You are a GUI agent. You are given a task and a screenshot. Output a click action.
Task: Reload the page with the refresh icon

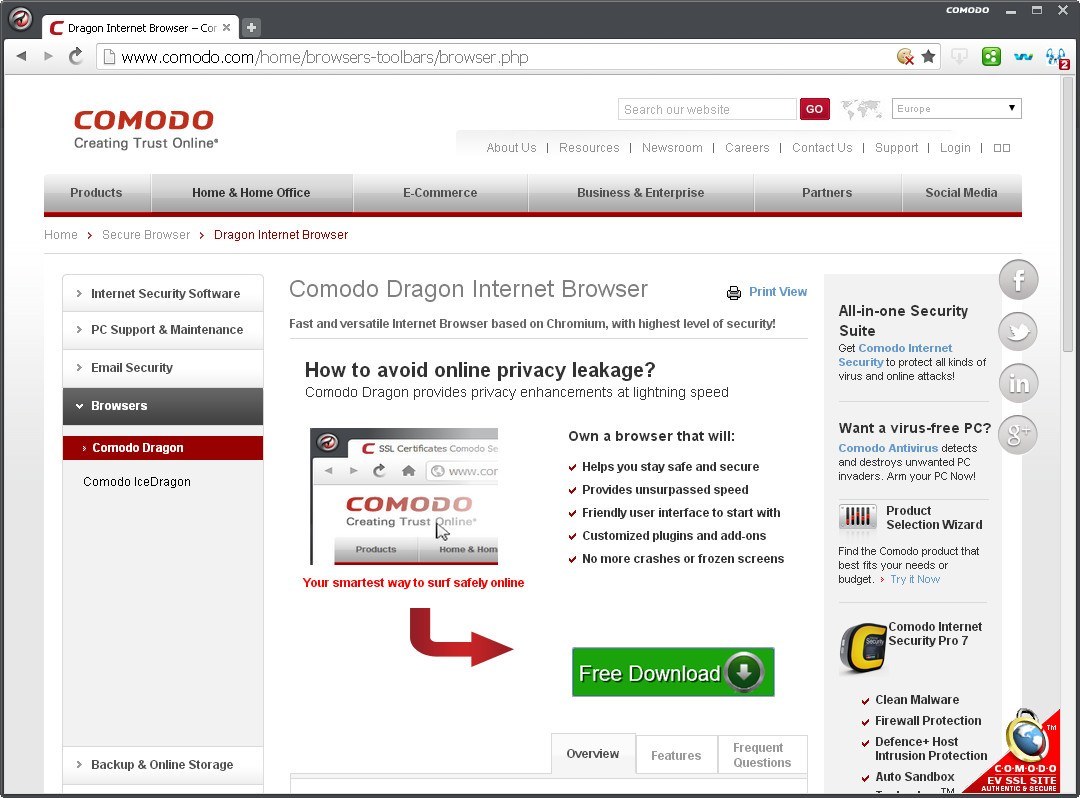click(x=76, y=56)
